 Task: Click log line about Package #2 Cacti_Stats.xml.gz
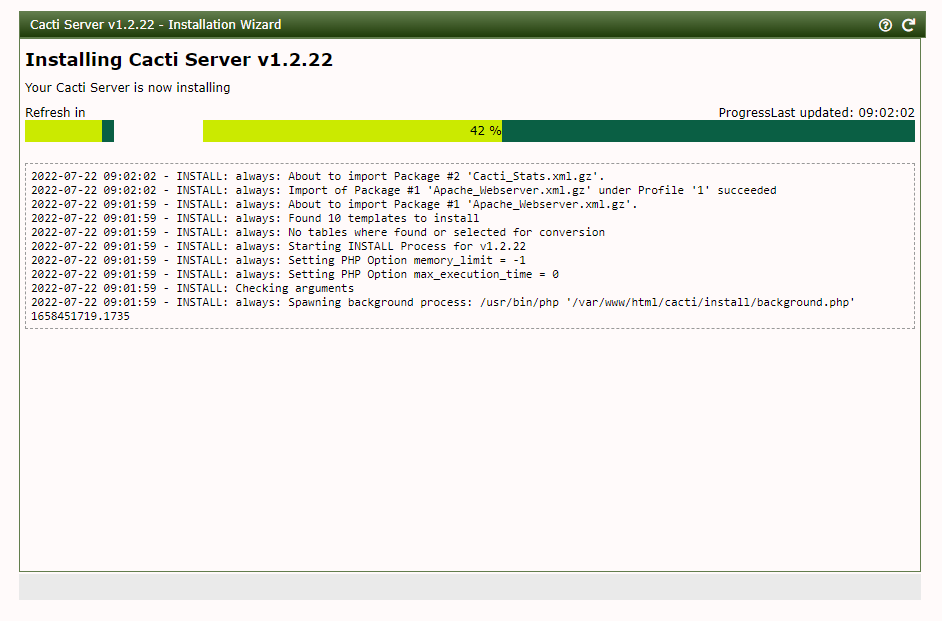coord(318,177)
